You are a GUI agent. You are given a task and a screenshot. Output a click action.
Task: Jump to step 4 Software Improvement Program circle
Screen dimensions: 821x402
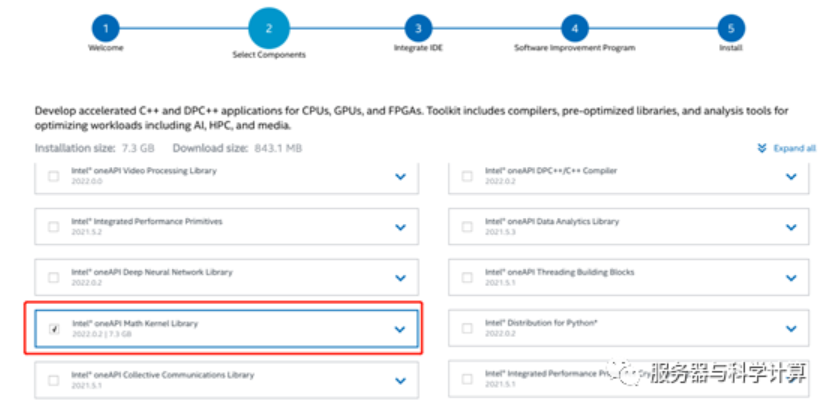click(574, 26)
